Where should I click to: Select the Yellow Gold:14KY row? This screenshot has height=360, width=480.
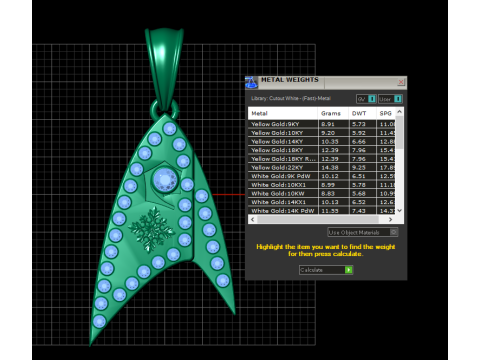click(322, 141)
